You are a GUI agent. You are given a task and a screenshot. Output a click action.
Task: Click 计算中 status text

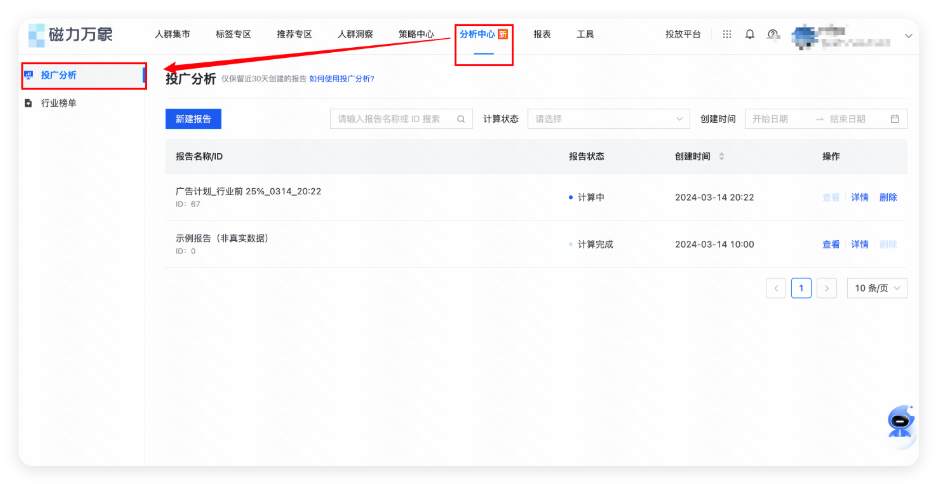click(x=590, y=197)
